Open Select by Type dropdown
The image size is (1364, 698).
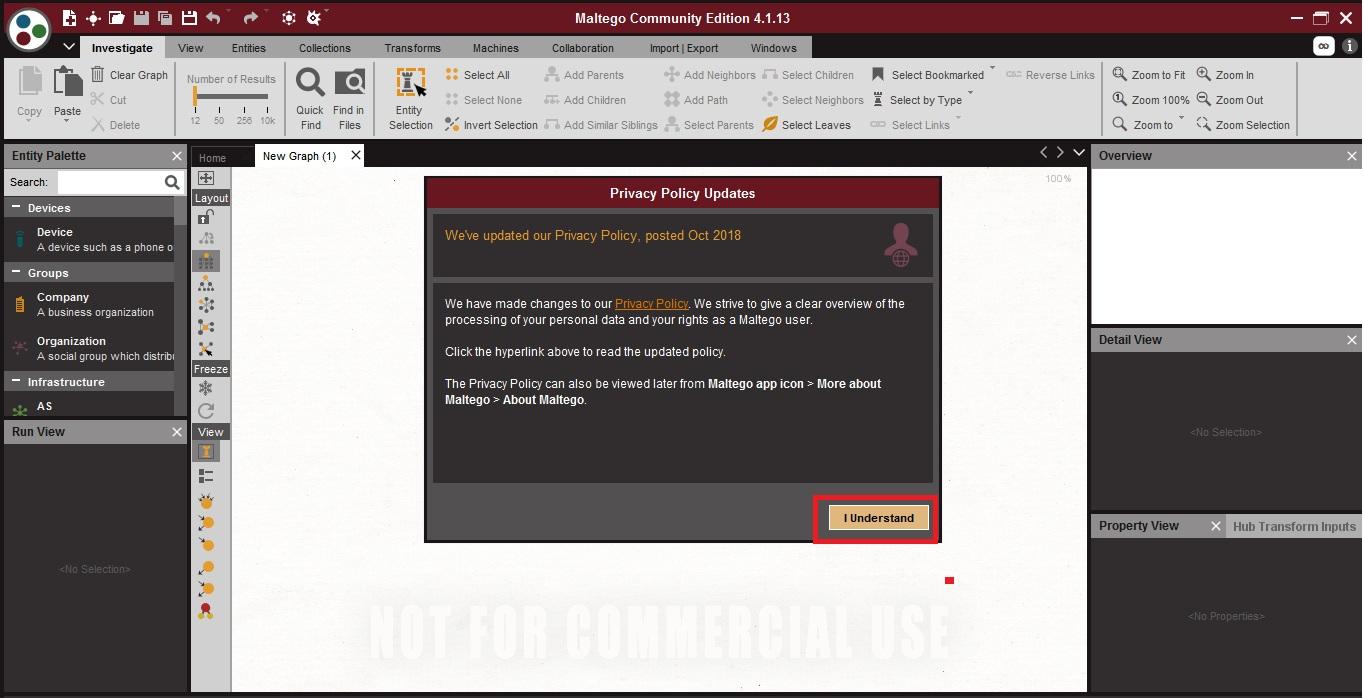pos(970,93)
